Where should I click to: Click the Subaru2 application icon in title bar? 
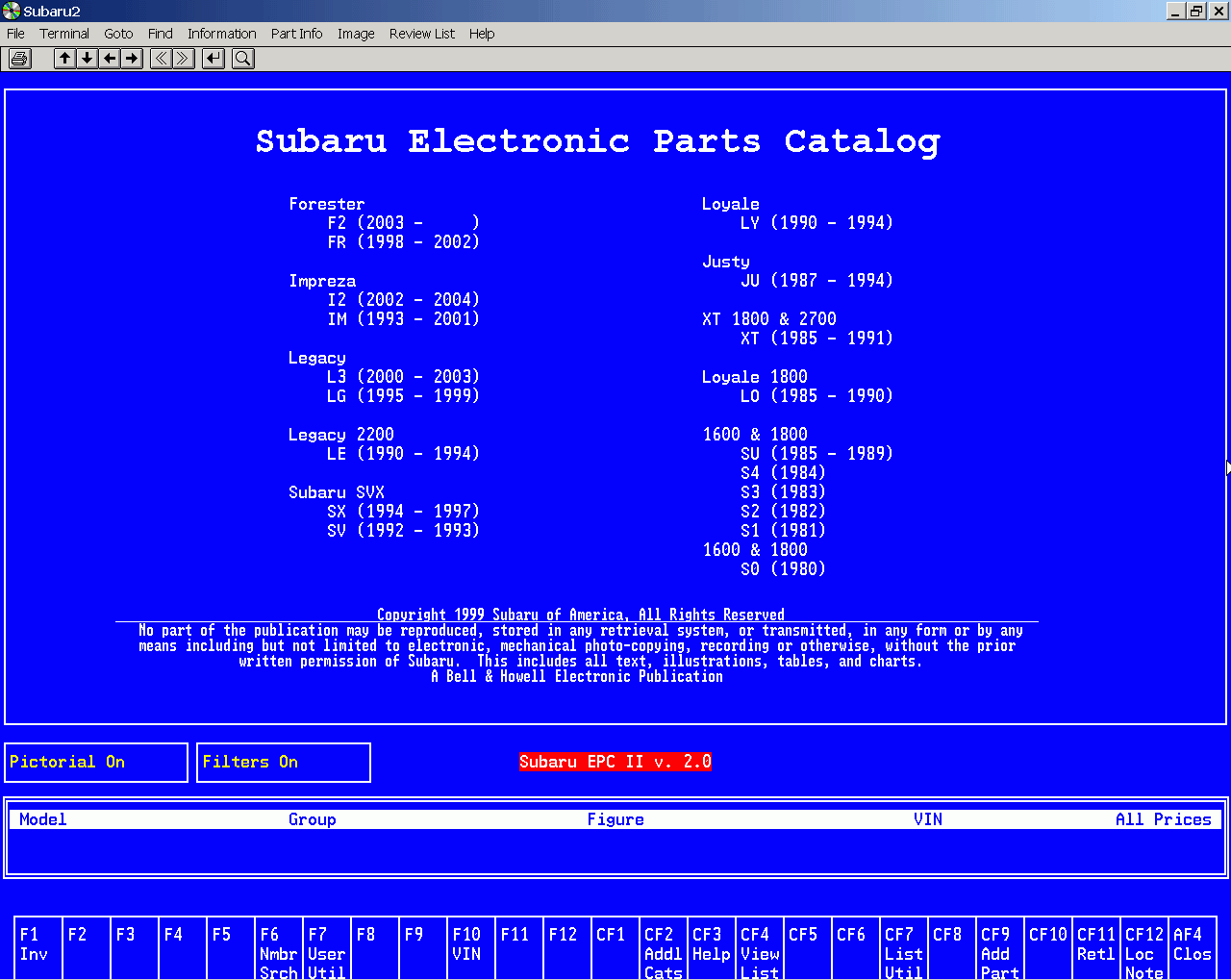11,11
